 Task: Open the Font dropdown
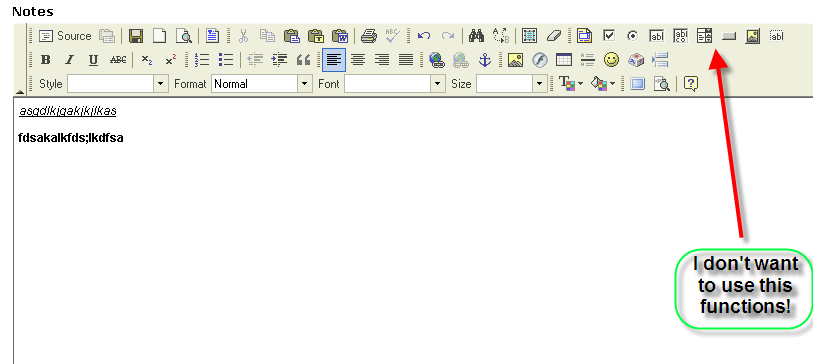point(395,84)
